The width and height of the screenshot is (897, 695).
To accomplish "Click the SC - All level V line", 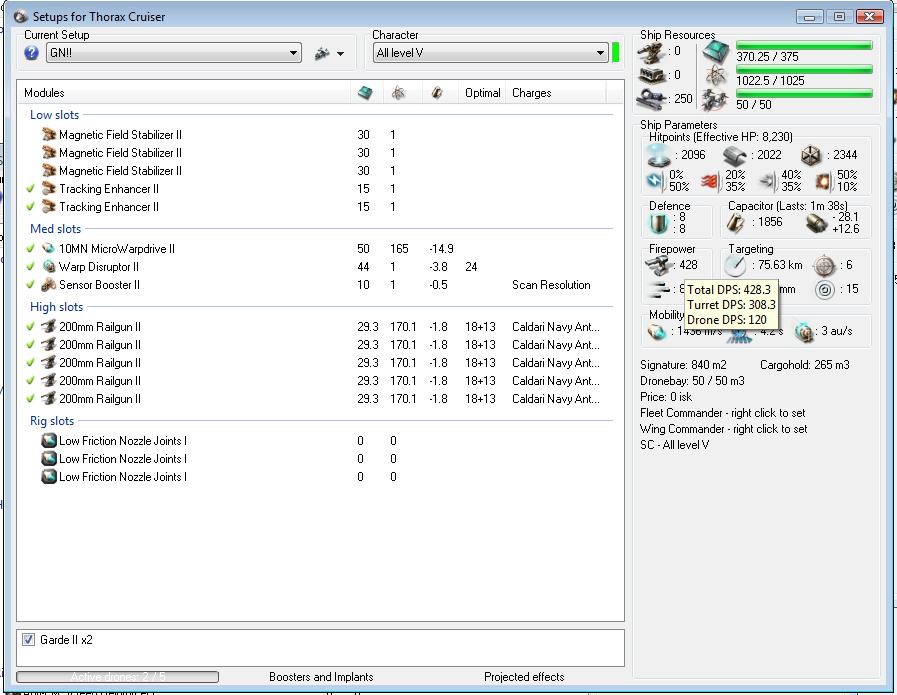I will coord(674,445).
